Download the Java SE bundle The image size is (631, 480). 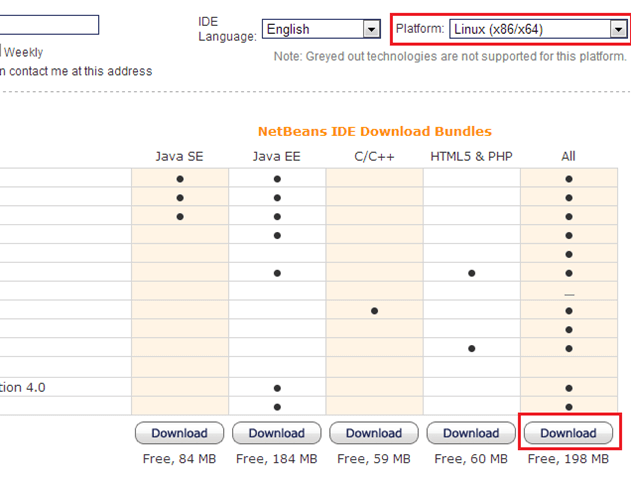179,433
